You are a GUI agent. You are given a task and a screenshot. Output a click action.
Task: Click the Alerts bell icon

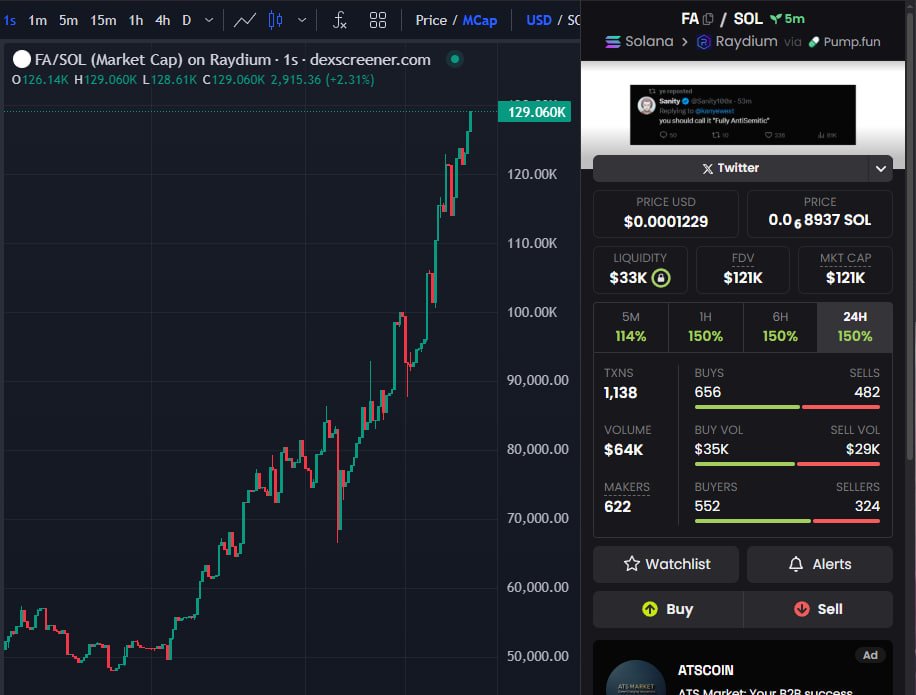tap(796, 564)
